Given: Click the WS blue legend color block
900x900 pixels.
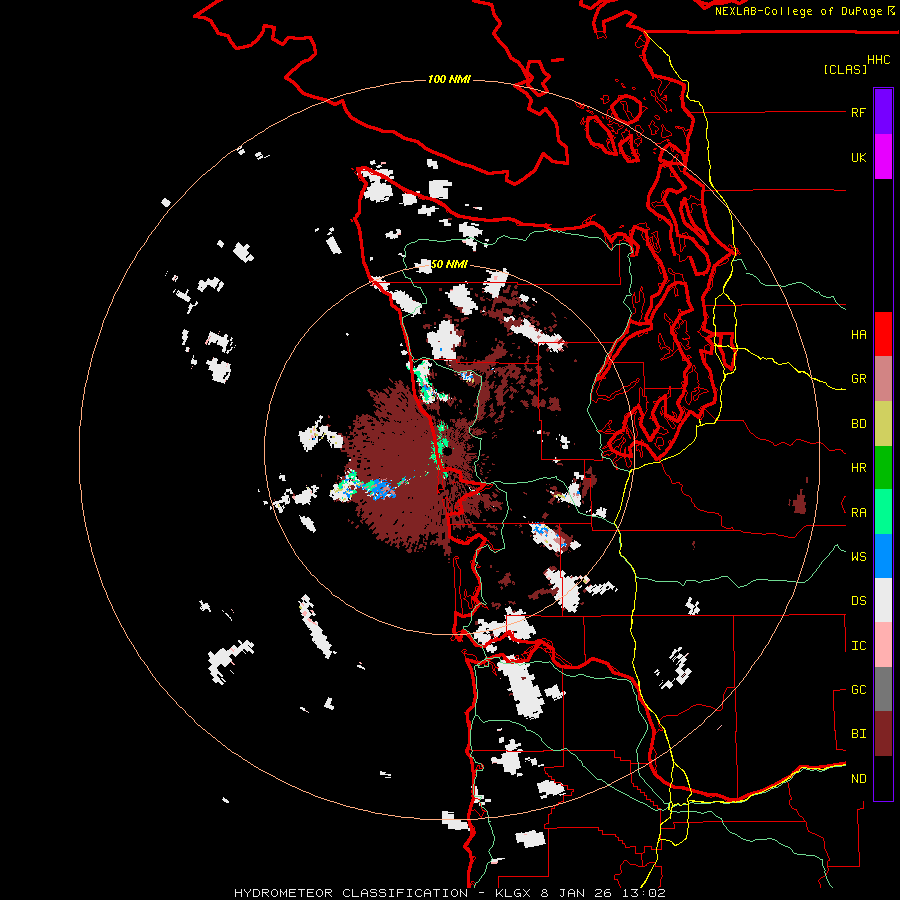Looking at the screenshot, I should coord(883,556).
